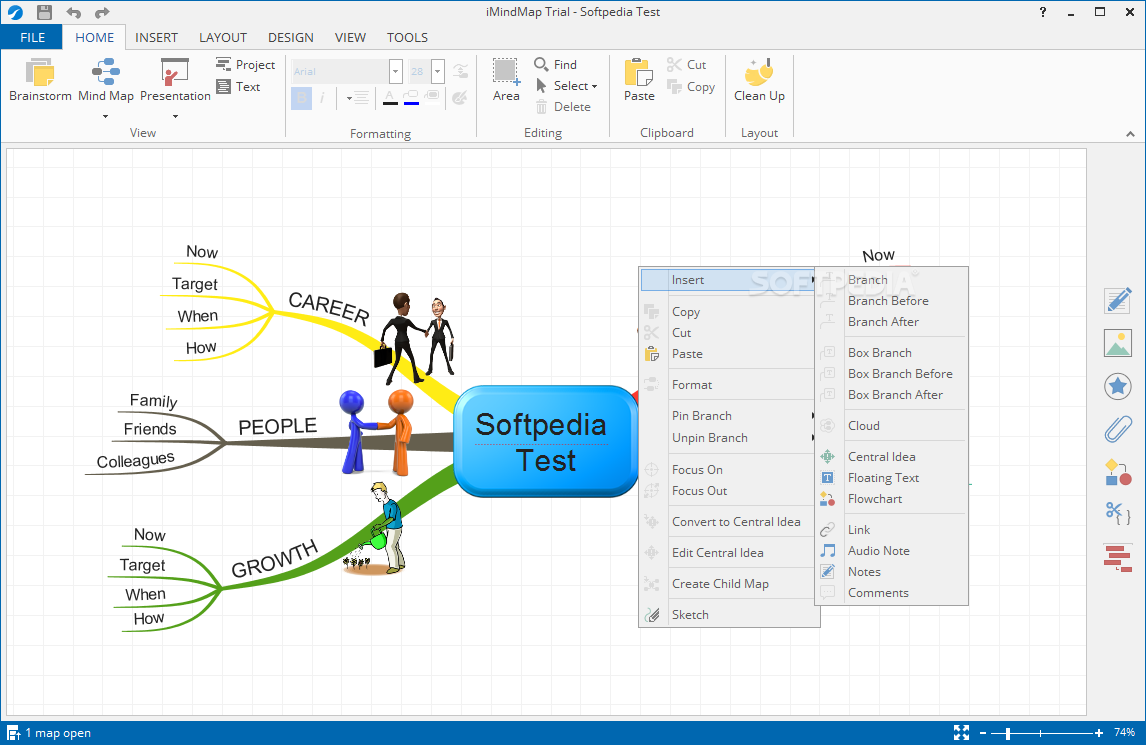The height and width of the screenshot is (745, 1146).
Task: Choose Format in context menu
Action: tap(729, 385)
